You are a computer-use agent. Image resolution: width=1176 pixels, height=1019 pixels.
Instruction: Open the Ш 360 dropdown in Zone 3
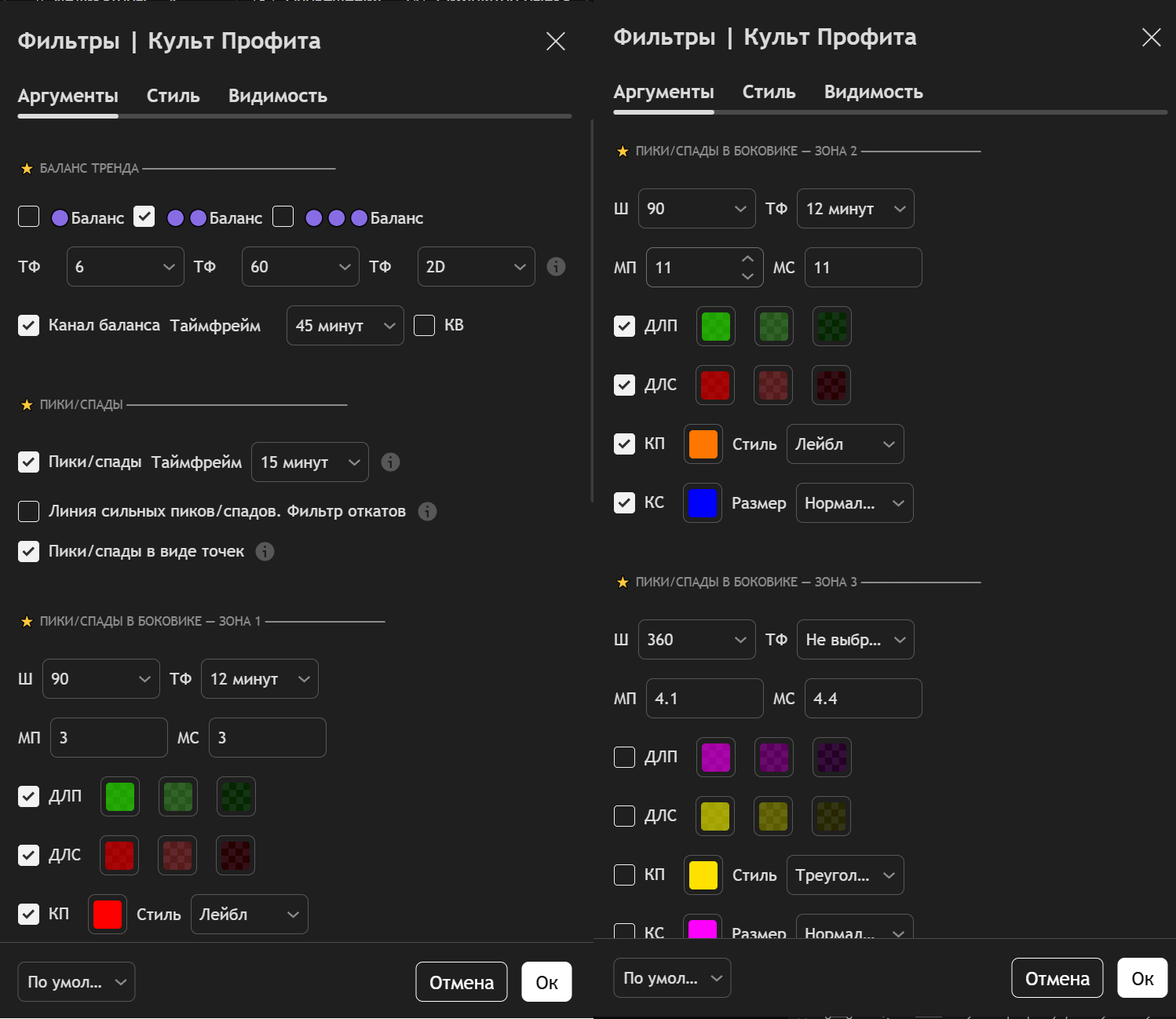coord(696,640)
